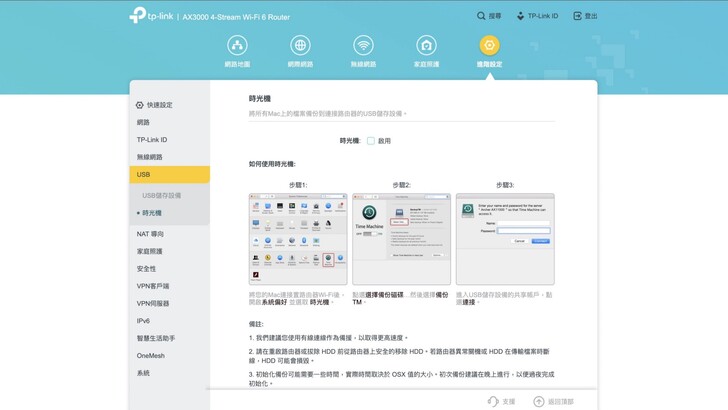Open the 無線網路 Wi-Fi icon
Screen dimensions: 728x410
tap(363, 45)
